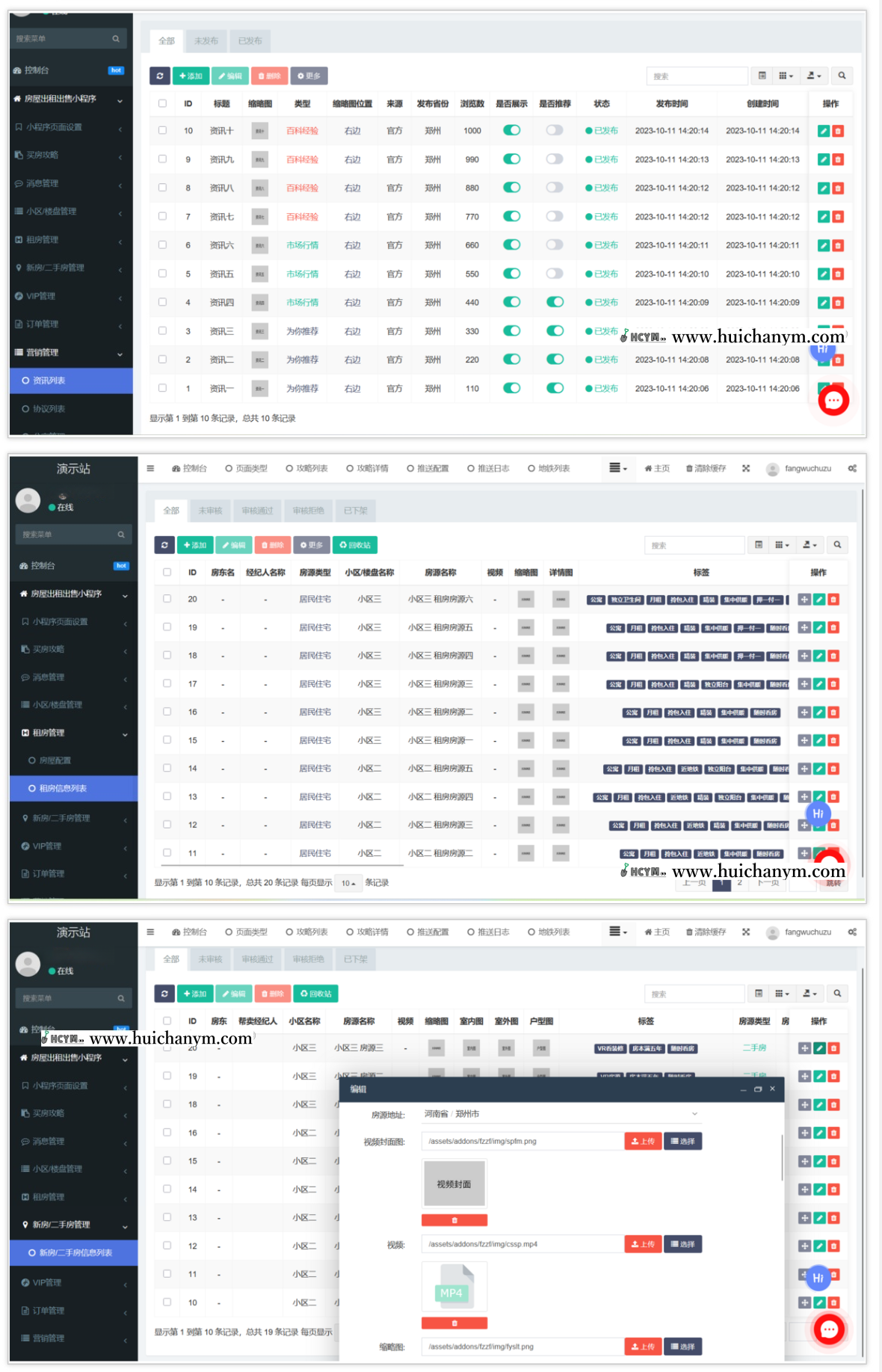
Task: Delete the 视频封面 image with its trash button
Action: point(454,1220)
